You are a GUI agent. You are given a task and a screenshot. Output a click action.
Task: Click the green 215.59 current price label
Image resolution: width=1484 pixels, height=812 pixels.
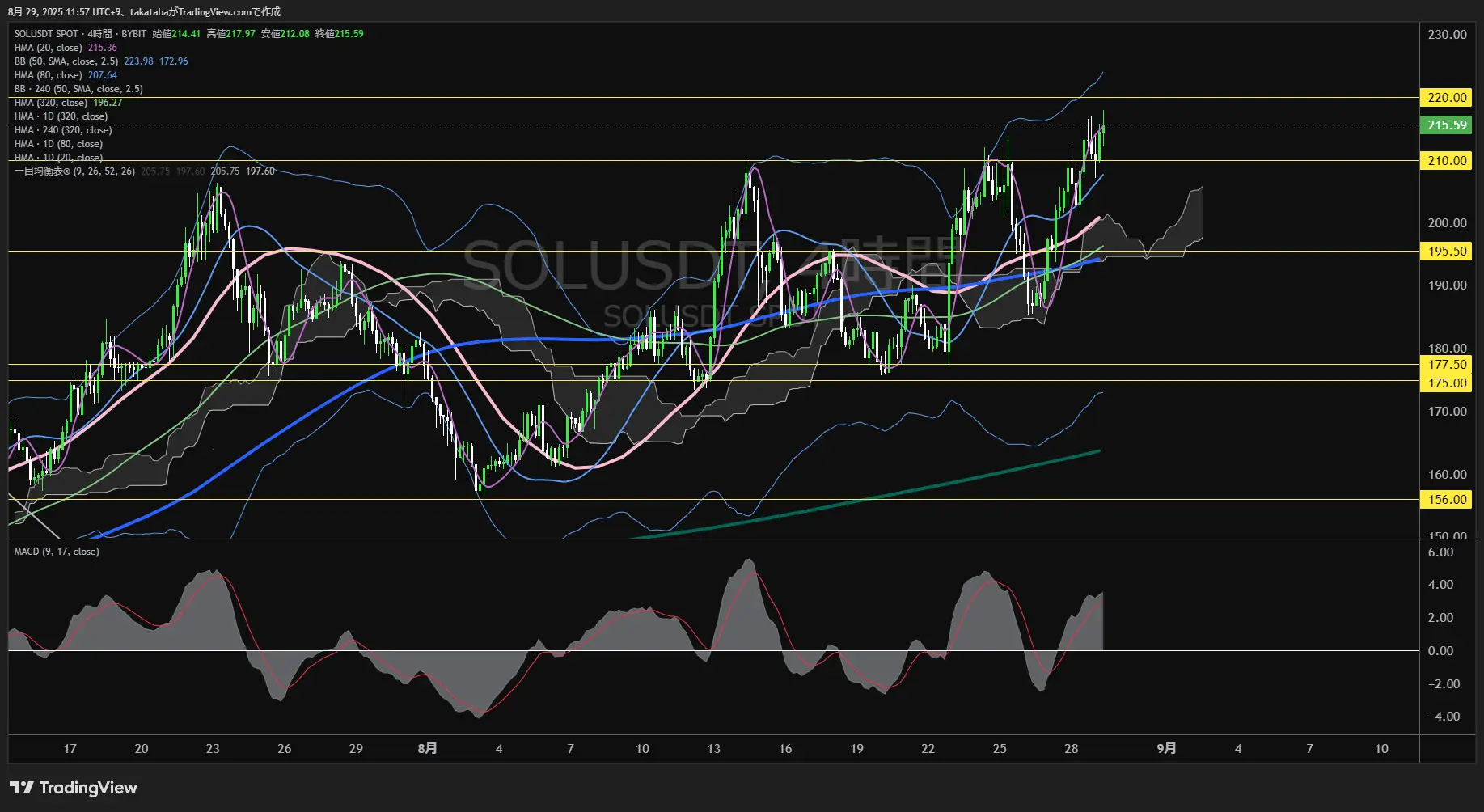click(x=1447, y=125)
